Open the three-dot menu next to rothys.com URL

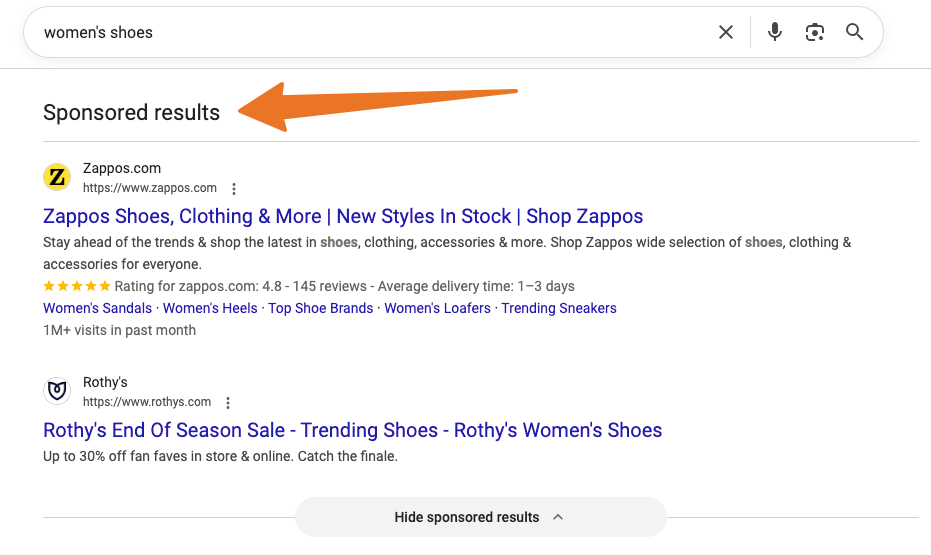click(x=228, y=402)
